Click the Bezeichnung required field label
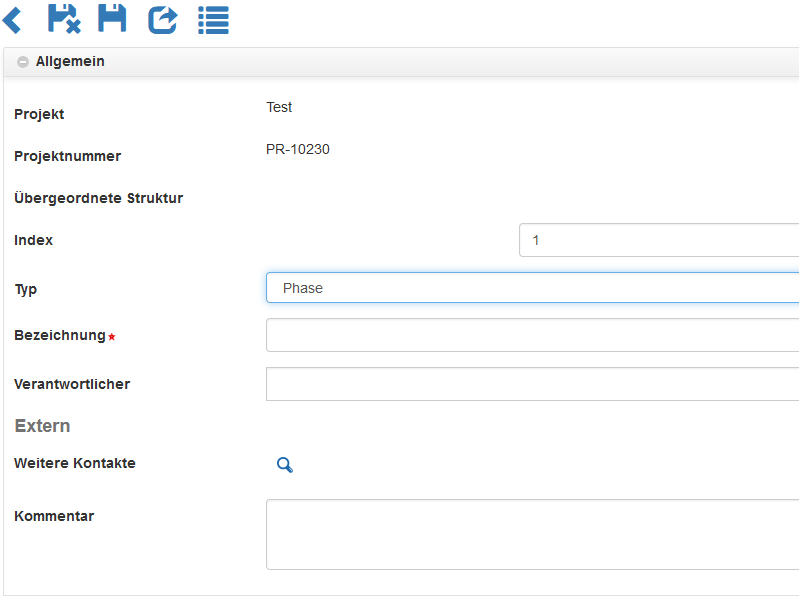The height and width of the screenshot is (607, 799). [x=60, y=335]
